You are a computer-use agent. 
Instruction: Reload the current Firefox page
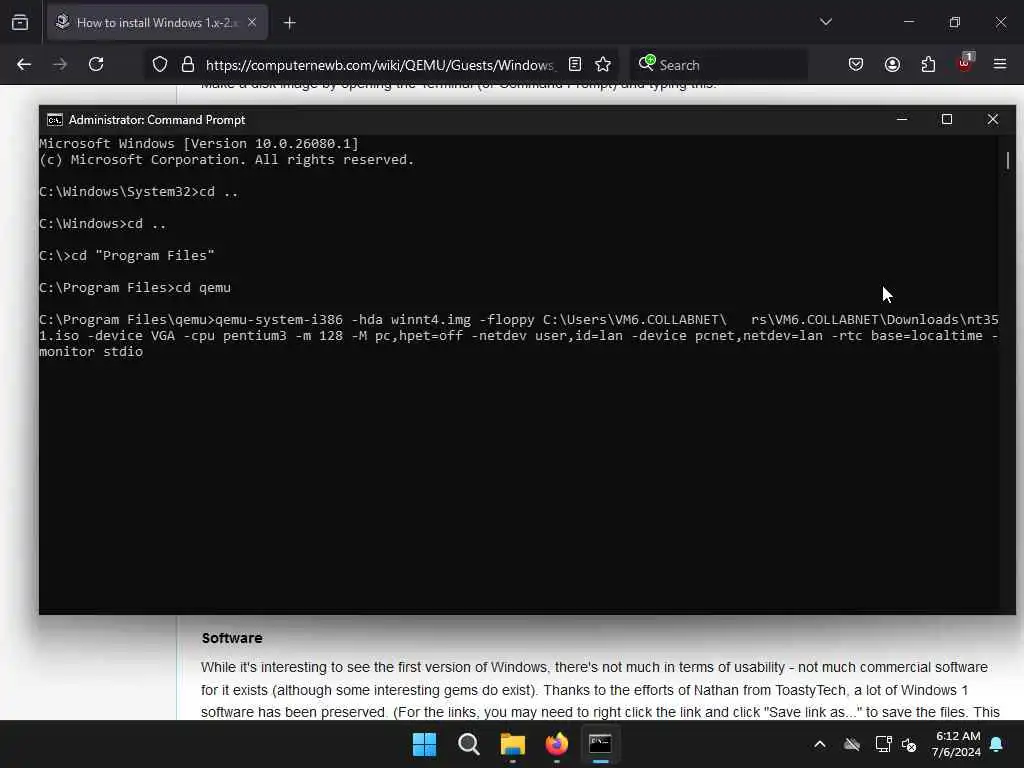[96, 64]
